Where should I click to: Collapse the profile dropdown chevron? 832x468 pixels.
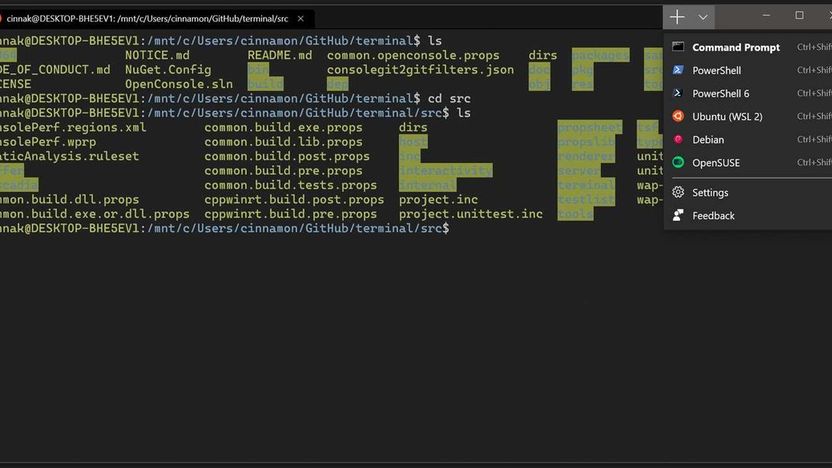[703, 17]
